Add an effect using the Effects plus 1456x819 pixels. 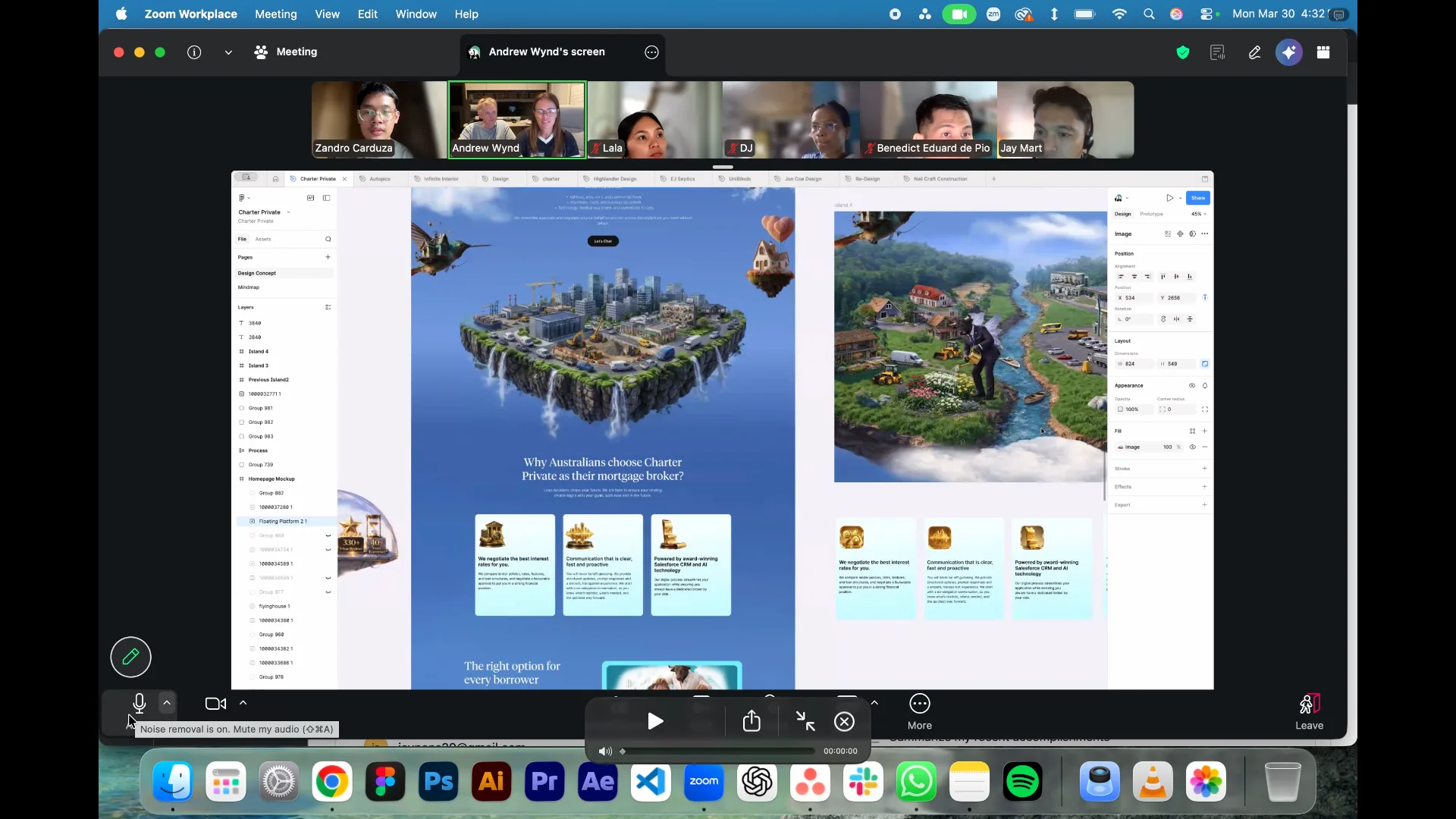(1205, 487)
